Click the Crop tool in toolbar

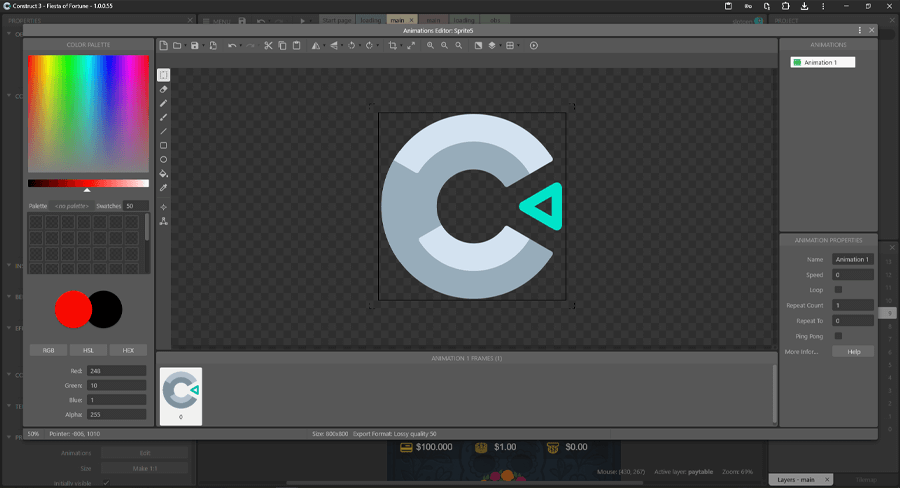coord(393,45)
